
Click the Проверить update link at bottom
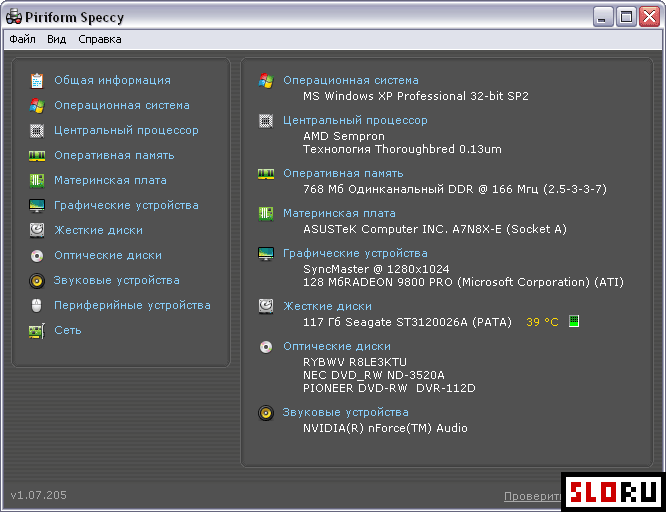coord(532,496)
